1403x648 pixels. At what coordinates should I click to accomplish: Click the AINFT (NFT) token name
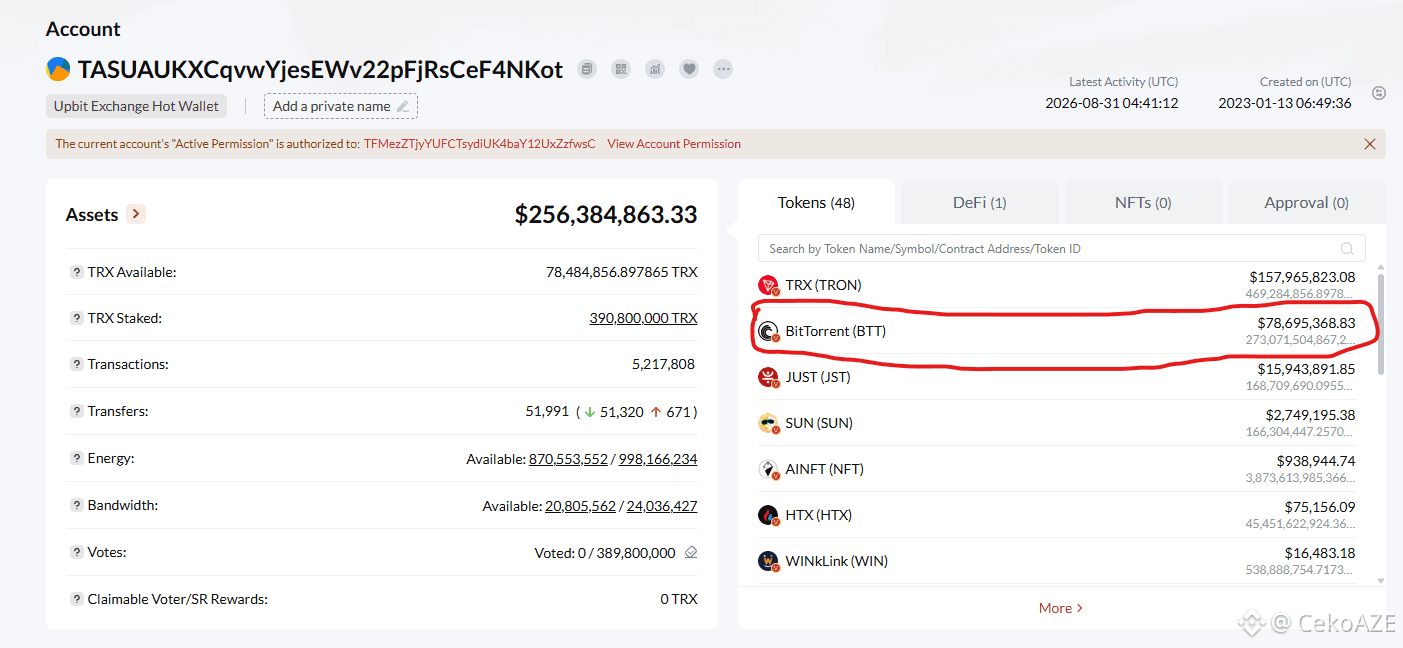[824, 469]
